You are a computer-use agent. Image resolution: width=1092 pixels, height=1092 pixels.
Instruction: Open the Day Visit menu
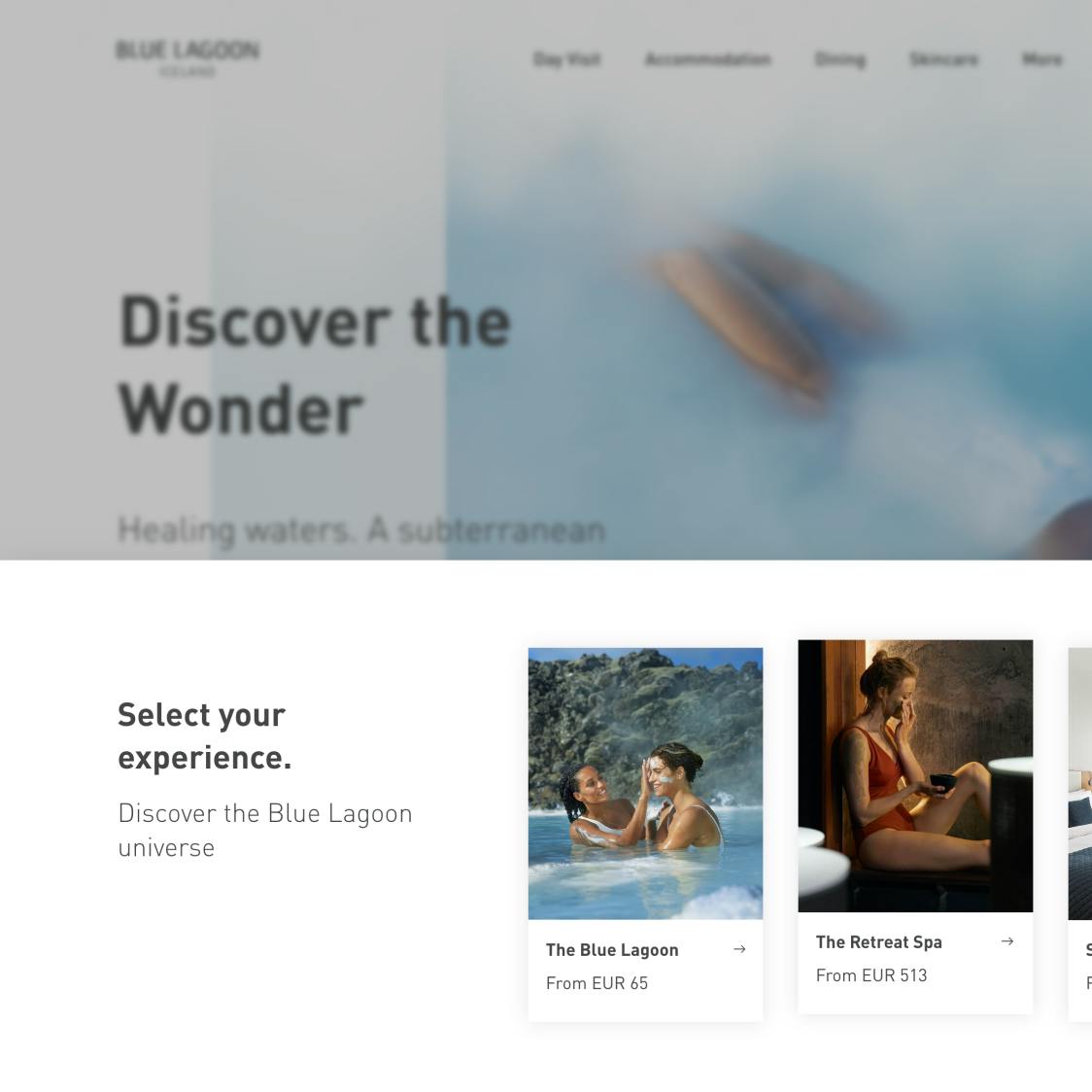click(x=567, y=59)
